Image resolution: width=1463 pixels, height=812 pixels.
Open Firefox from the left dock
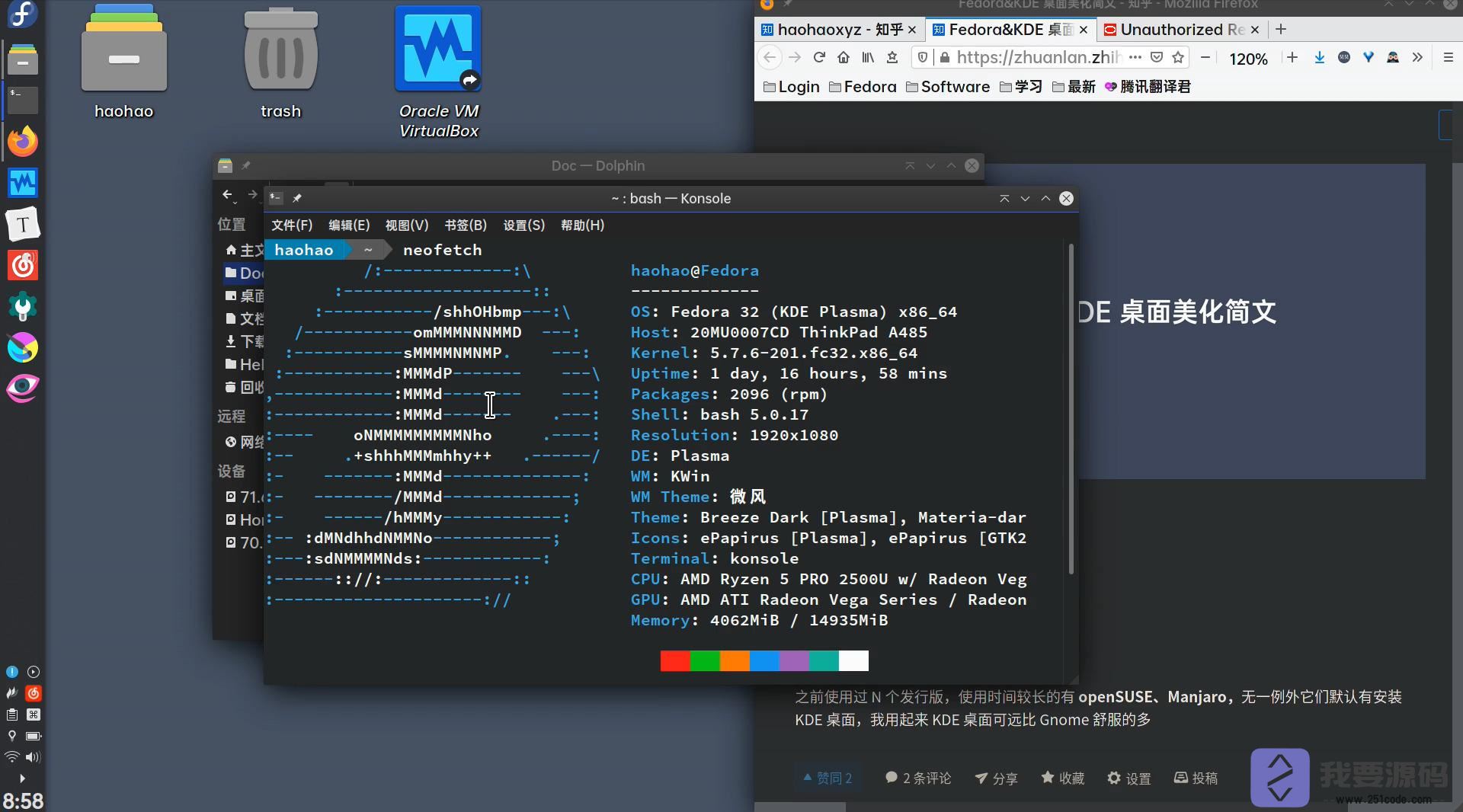point(22,142)
